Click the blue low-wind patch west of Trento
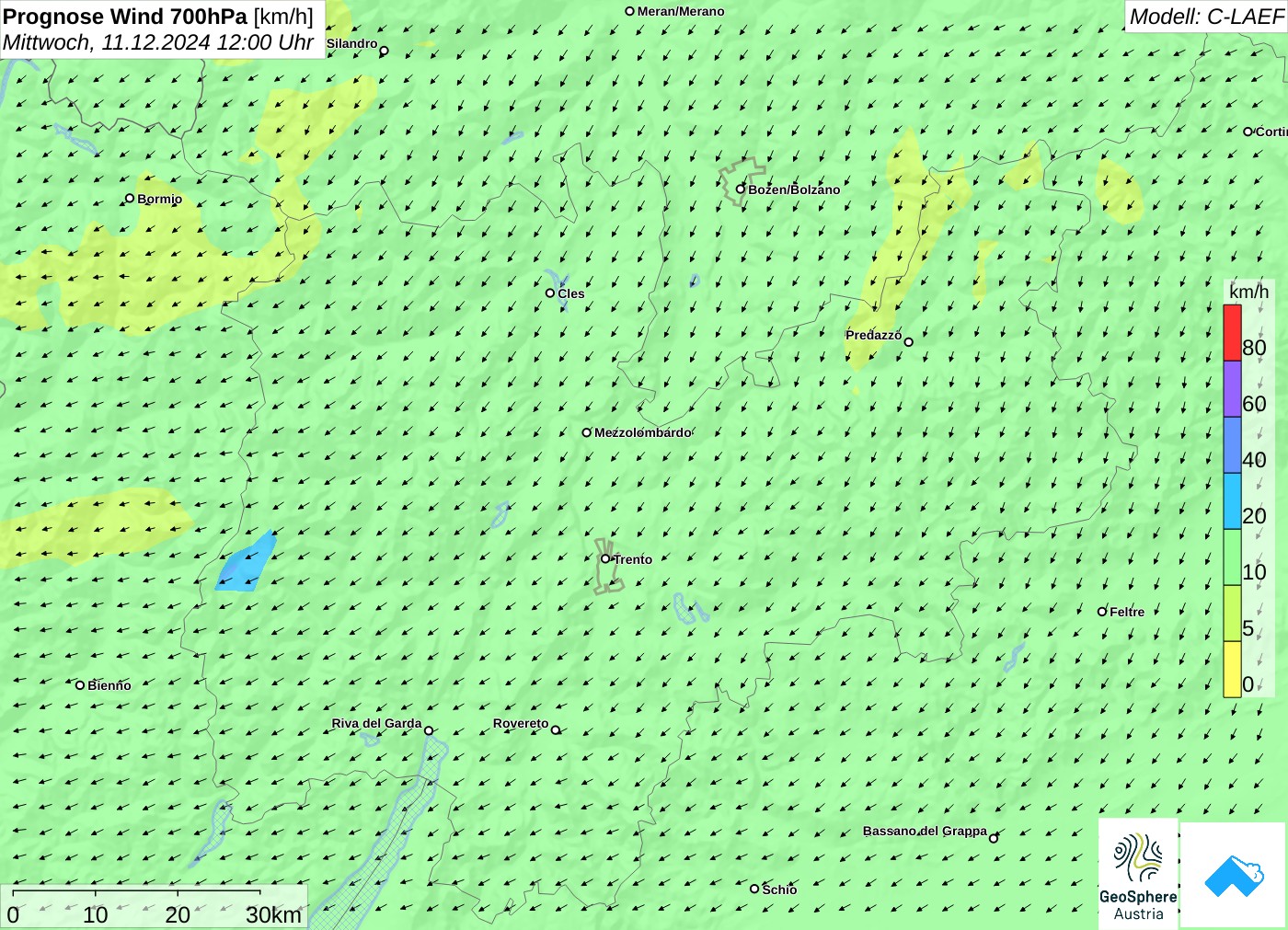This screenshot has height=930, width=1288. [246, 562]
